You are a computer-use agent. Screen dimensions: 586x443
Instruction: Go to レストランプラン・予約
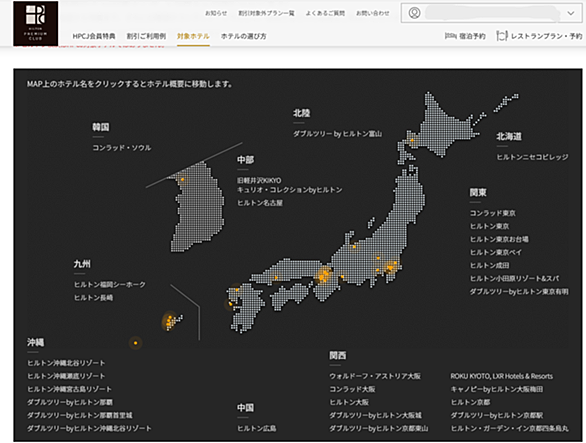point(546,36)
